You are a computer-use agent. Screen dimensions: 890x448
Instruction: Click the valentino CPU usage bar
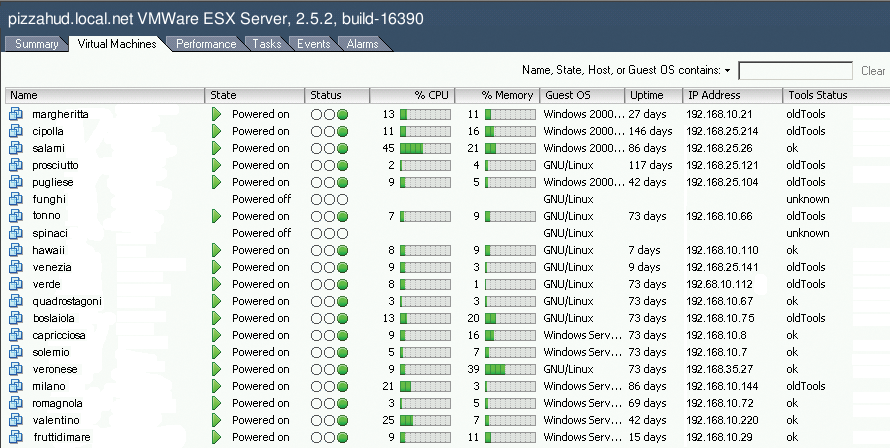(425, 420)
